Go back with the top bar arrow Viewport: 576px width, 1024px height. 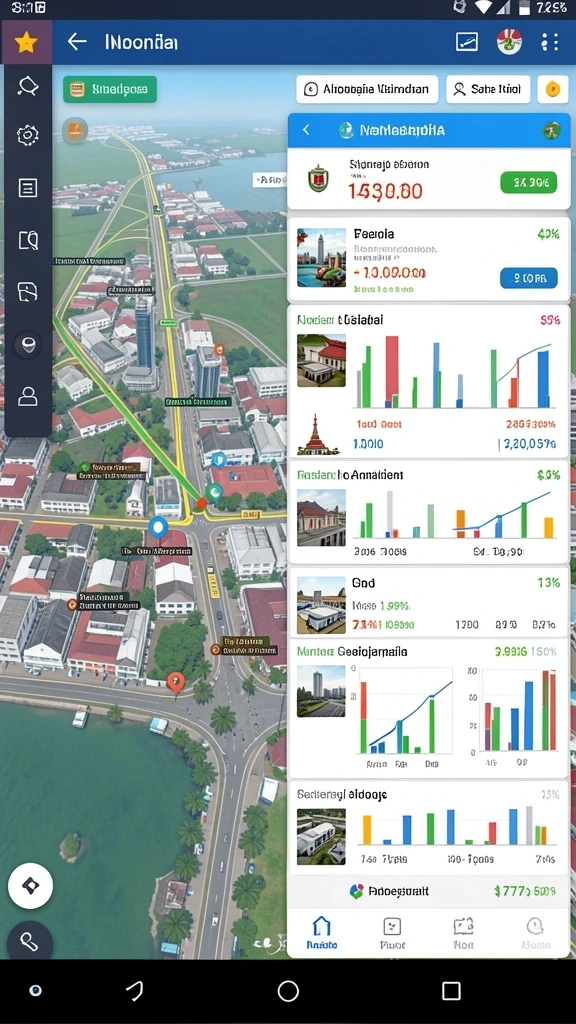pos(77,42)
